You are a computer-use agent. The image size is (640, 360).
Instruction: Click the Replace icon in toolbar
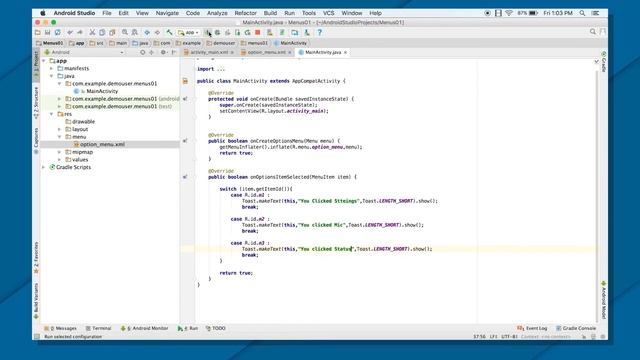point(134,32)
